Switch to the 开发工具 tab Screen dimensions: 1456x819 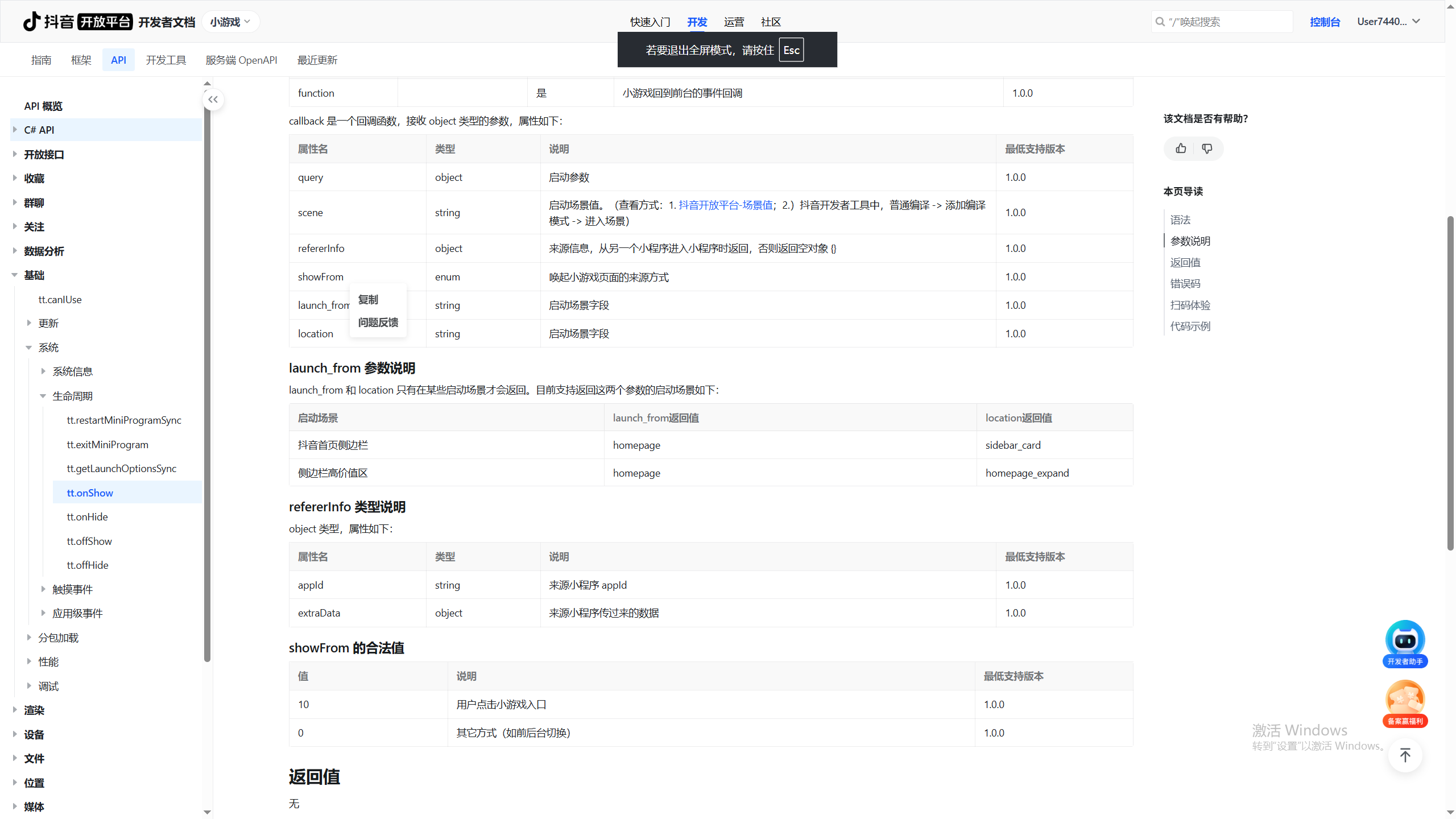tap(166, 60)
